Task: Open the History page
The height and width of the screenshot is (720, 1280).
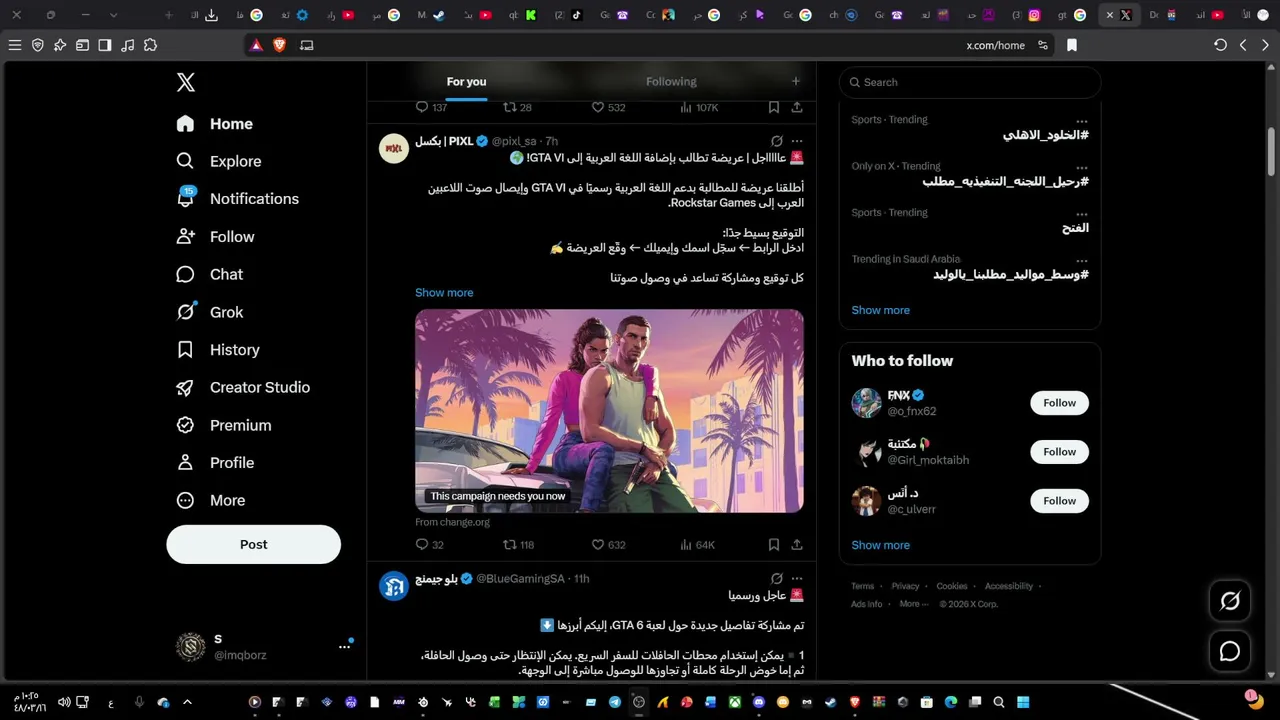Action: click(x=218, y=350)
